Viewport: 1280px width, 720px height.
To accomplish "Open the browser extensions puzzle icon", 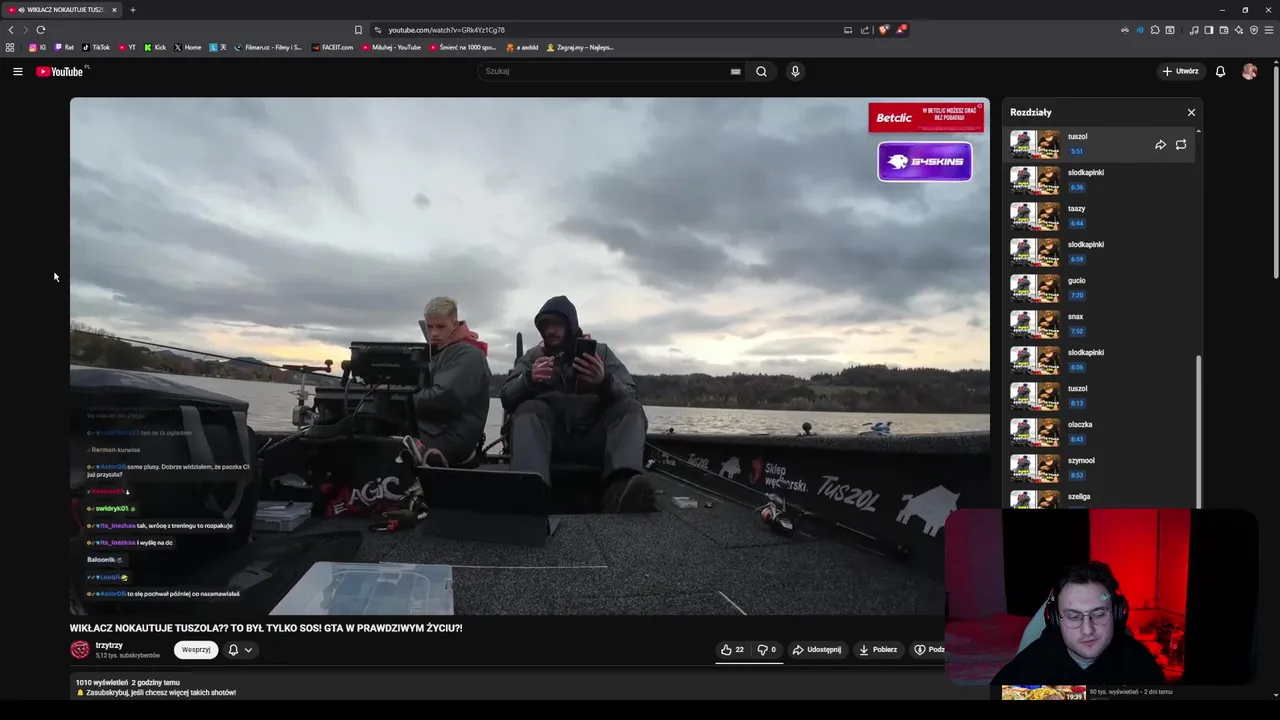I will [x=1155, y=30].
